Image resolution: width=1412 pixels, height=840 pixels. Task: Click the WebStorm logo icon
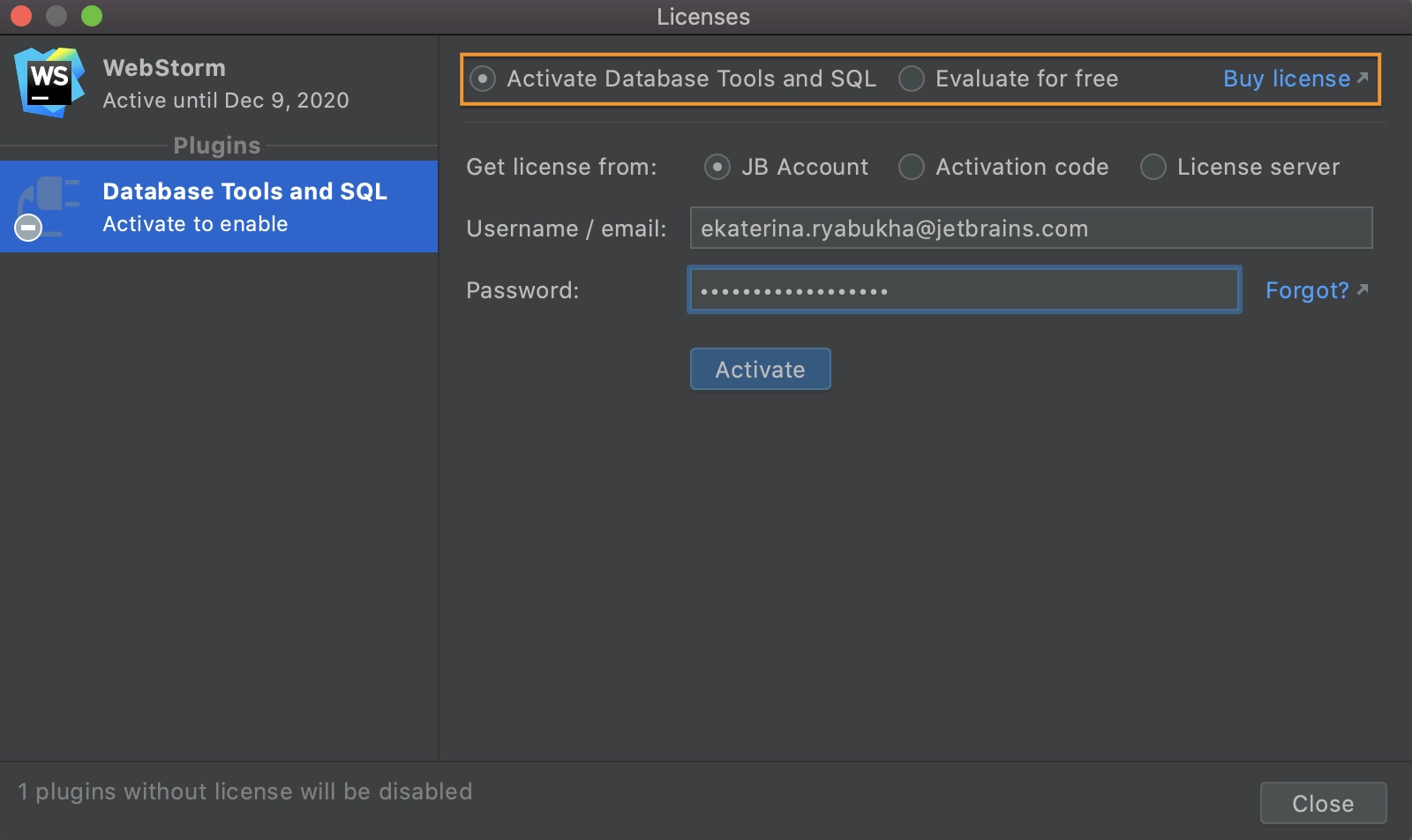[49, 82]
